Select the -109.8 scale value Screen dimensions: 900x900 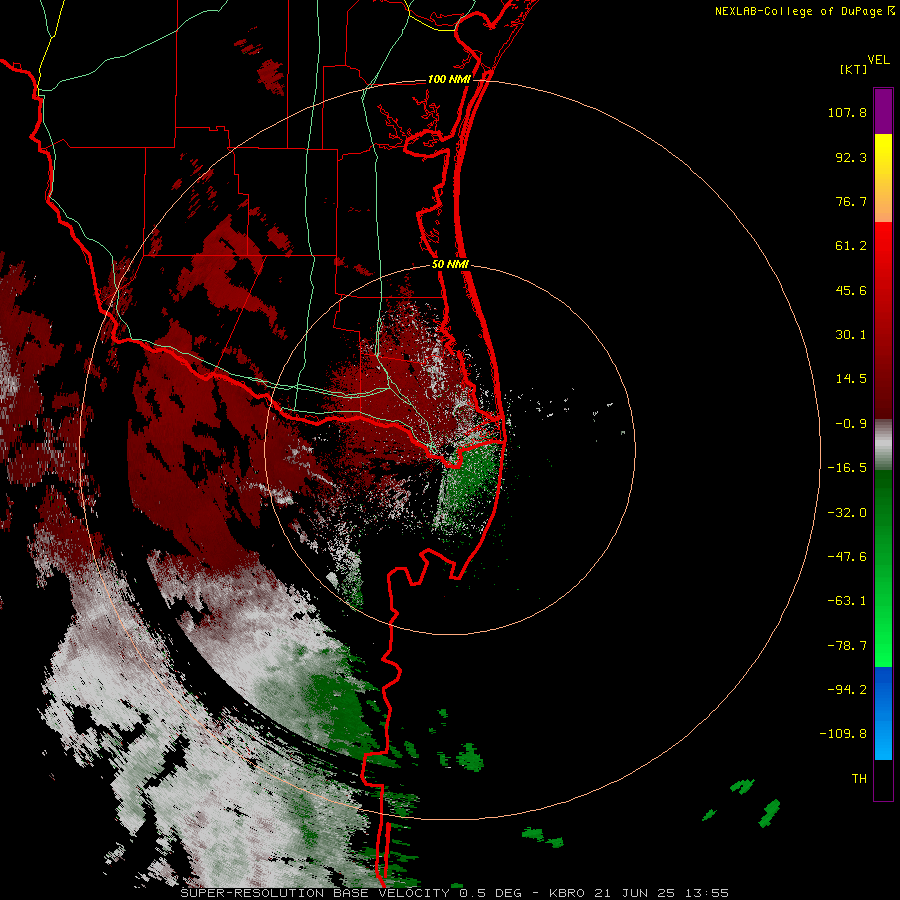coord(843,734)
